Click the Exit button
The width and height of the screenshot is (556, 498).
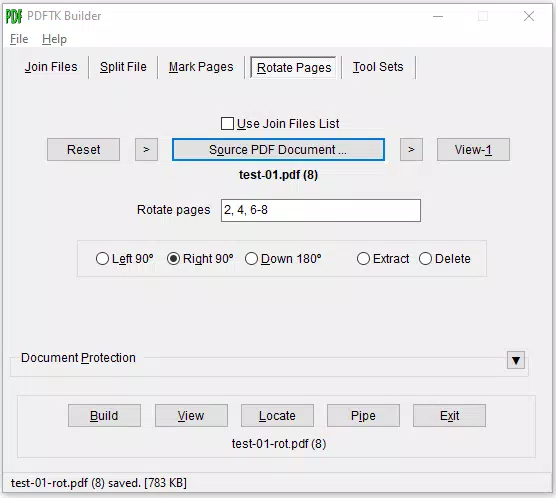tap(449, 416)
